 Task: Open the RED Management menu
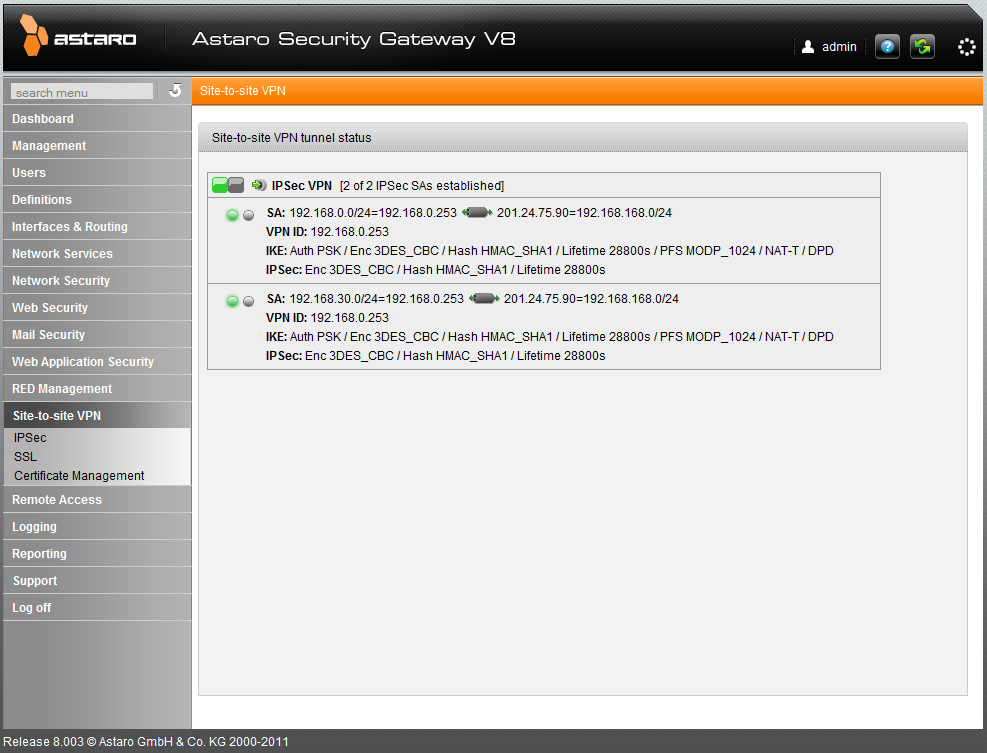pos(98,389)
